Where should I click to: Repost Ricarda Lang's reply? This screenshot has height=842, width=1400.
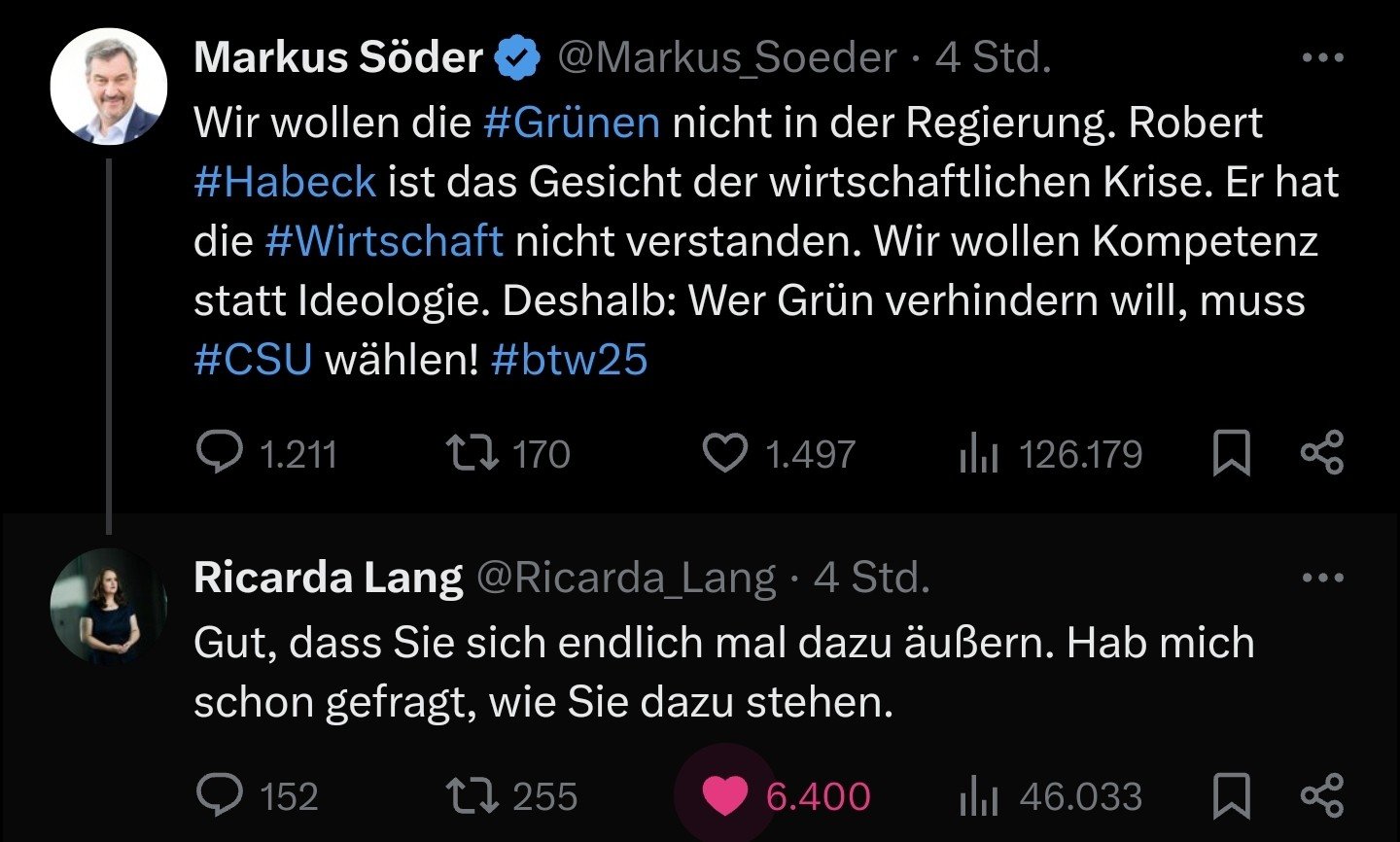[472, 795]
